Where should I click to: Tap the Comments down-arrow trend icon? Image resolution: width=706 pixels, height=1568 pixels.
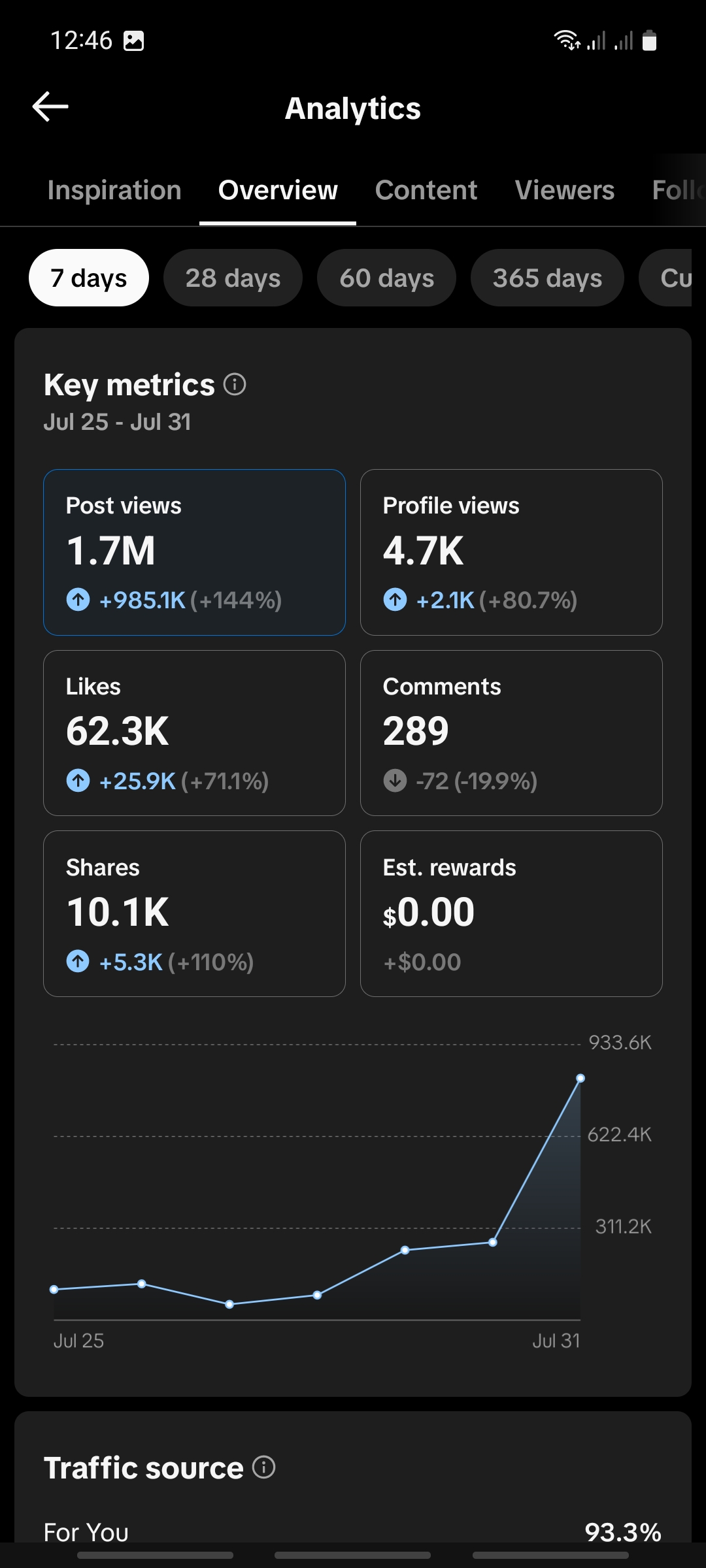(395, 780)
